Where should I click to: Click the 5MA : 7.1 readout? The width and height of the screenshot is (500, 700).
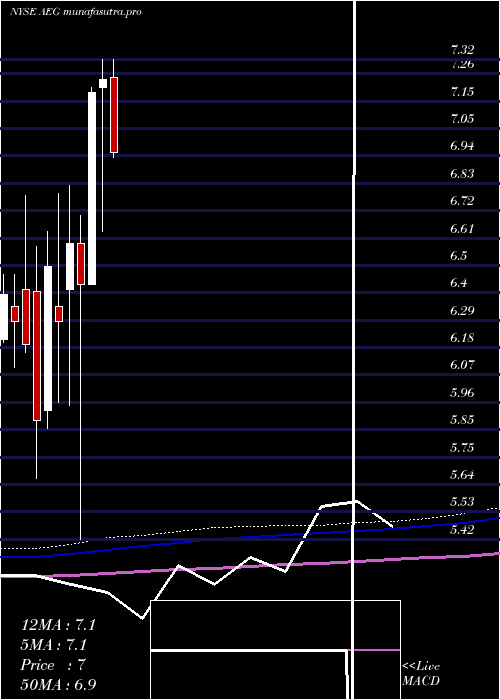coord(54,645)
